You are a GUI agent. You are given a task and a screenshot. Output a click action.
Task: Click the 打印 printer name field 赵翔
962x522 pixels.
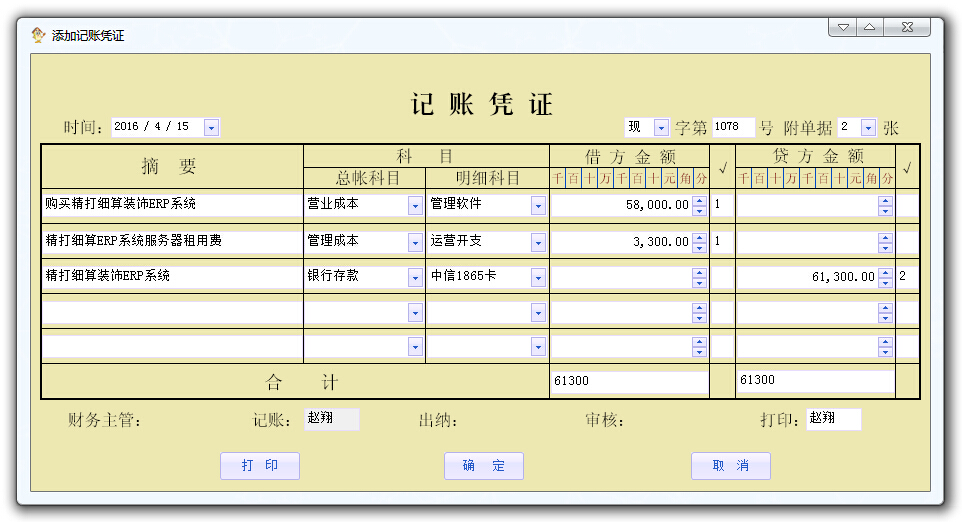(833, 419)
